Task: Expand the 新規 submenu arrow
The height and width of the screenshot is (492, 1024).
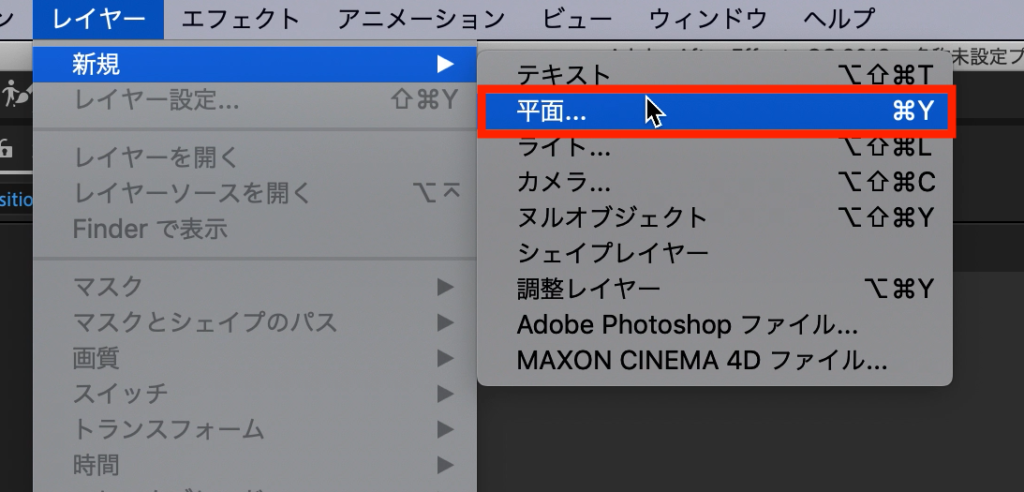Action: coord(445,64)
